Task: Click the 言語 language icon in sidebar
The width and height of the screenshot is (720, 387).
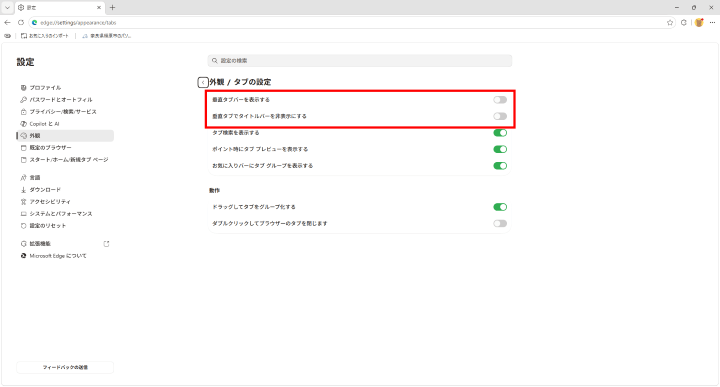Action: [x=23, y=178]
